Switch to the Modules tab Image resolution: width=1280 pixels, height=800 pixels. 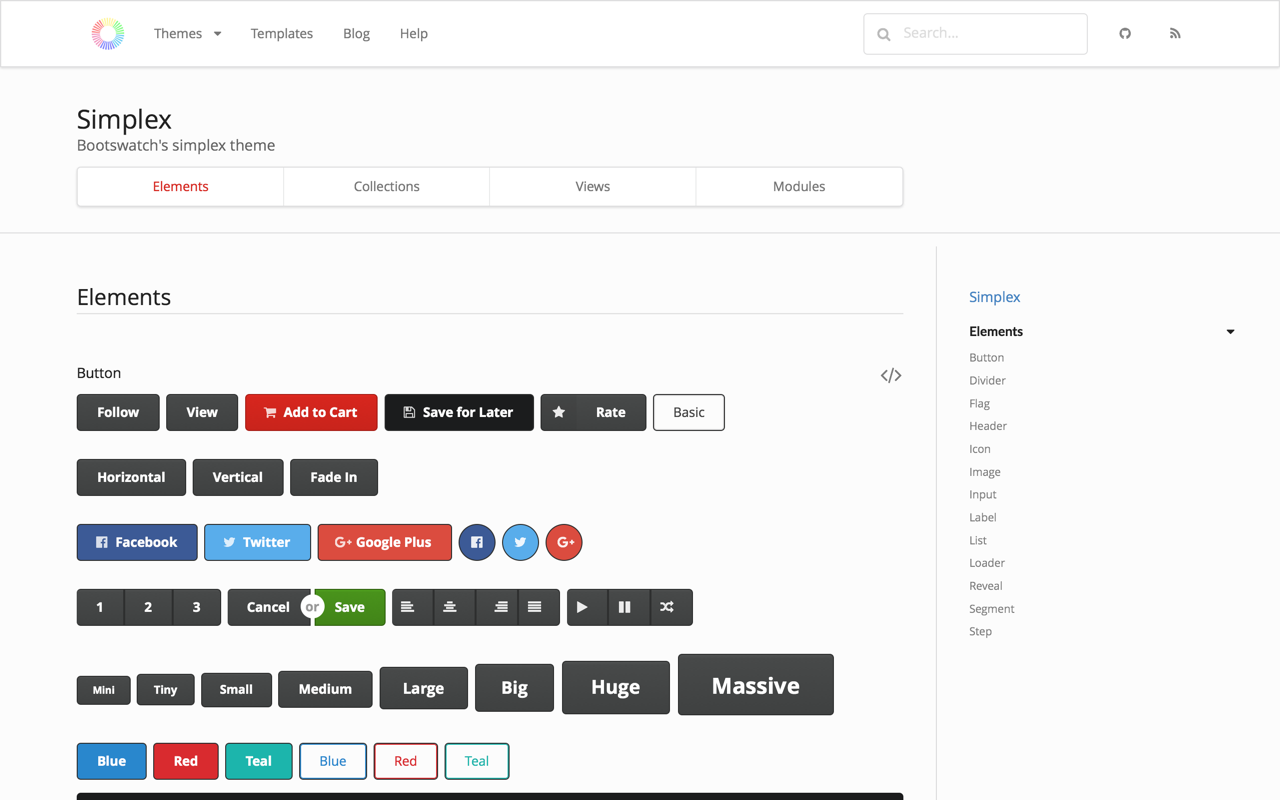pos(799,187)
